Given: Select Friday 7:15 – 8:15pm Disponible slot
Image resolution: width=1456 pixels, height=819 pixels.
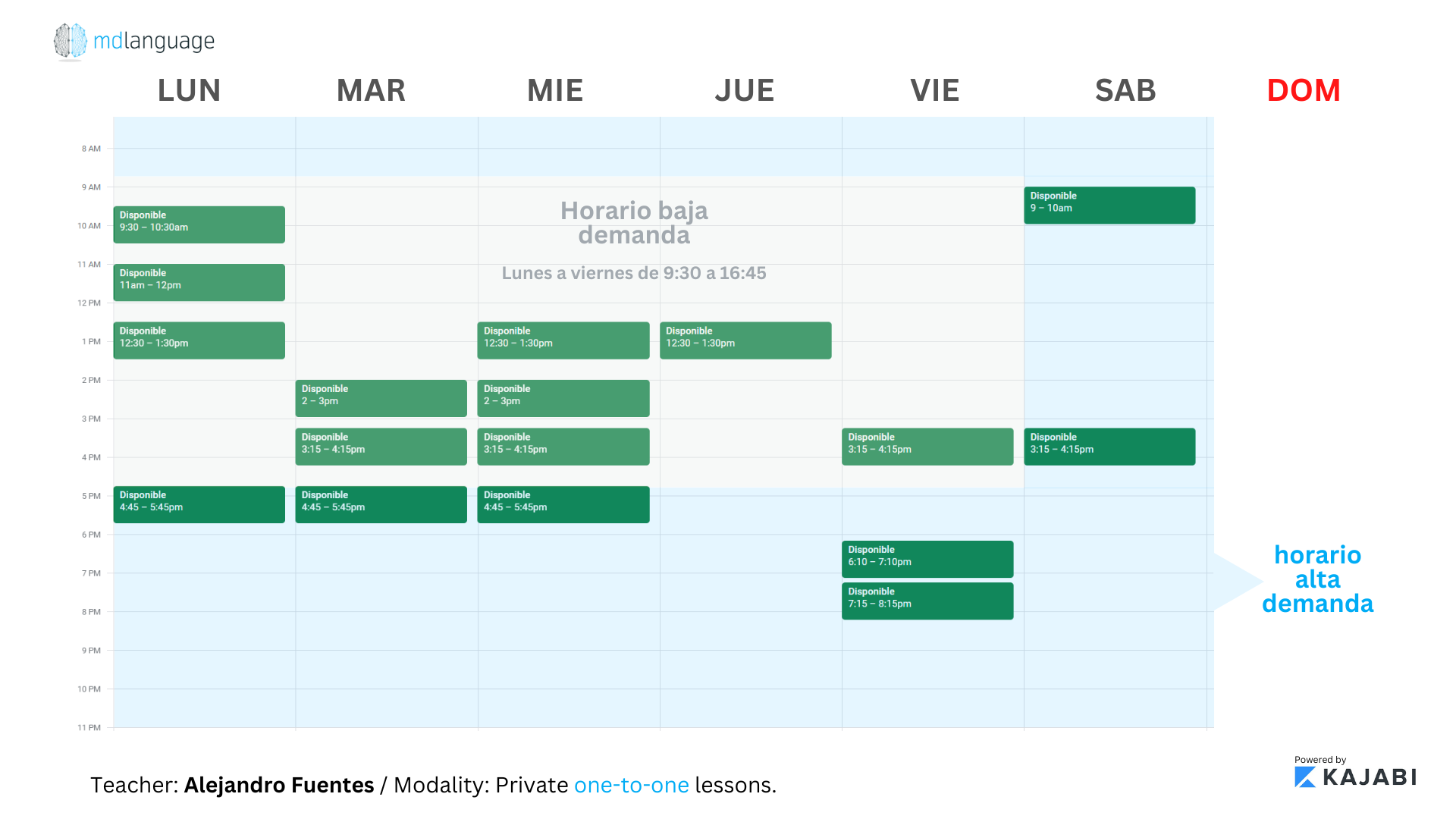Looking at the screenshot, I should click(927, 601).
